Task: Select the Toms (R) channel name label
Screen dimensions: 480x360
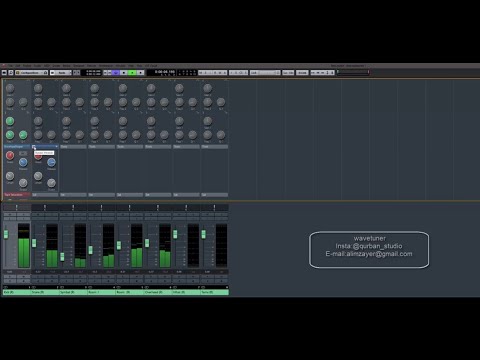Action: coord(215,292)
